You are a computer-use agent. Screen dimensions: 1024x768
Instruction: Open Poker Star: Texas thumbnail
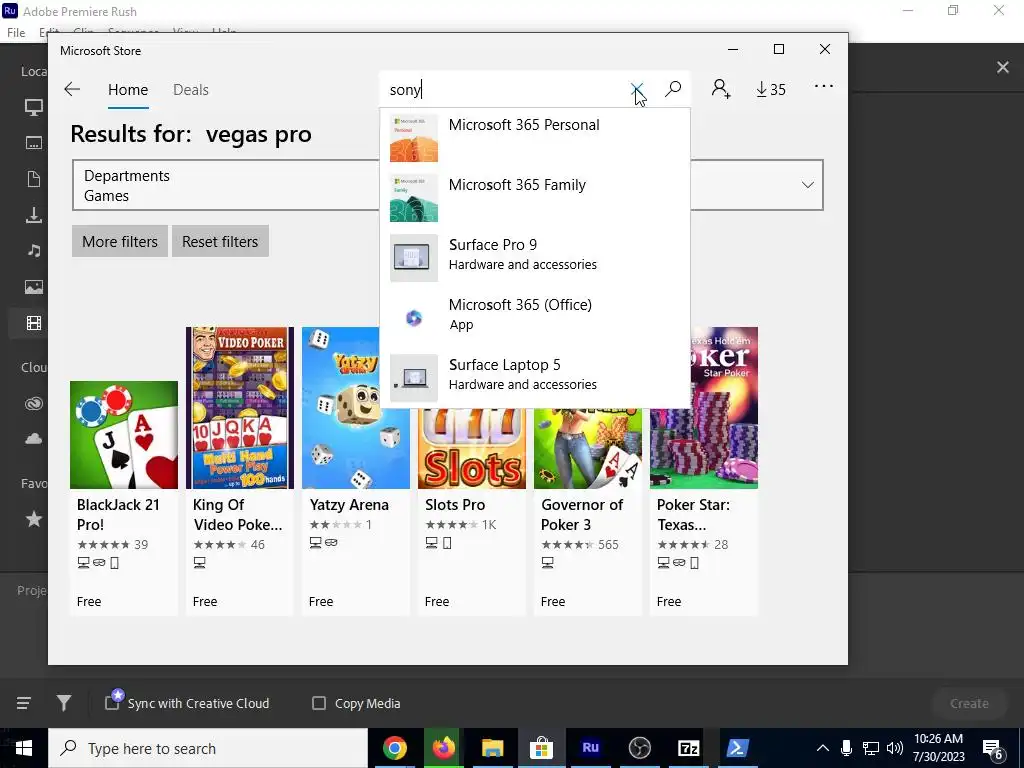tap(704, 408)
